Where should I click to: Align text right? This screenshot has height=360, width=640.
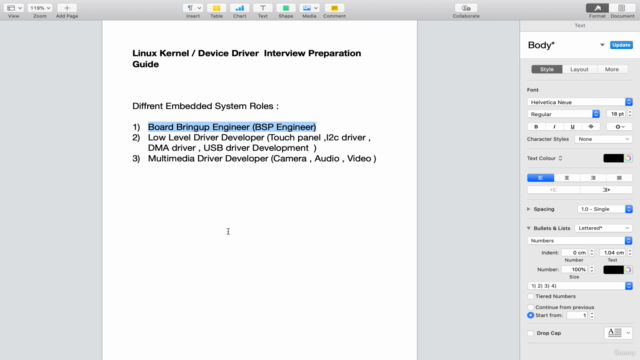593,178
